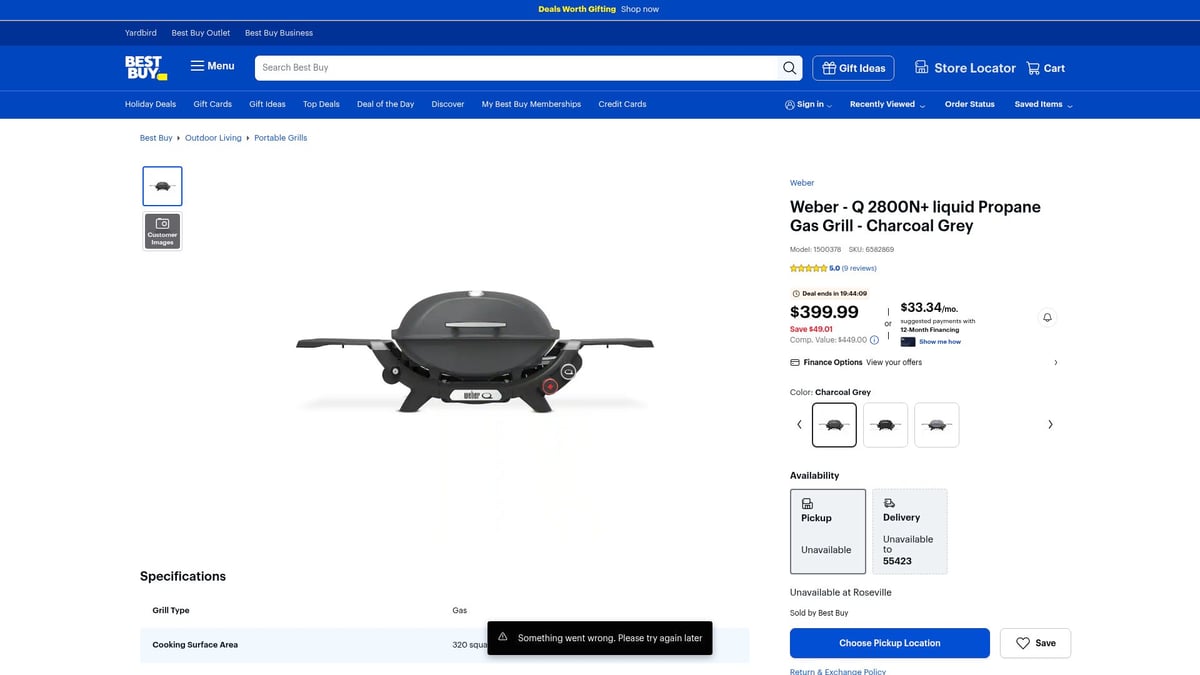Save the grill with heart button
This screenshot has height=675, width=1200.
[1035, 643]
